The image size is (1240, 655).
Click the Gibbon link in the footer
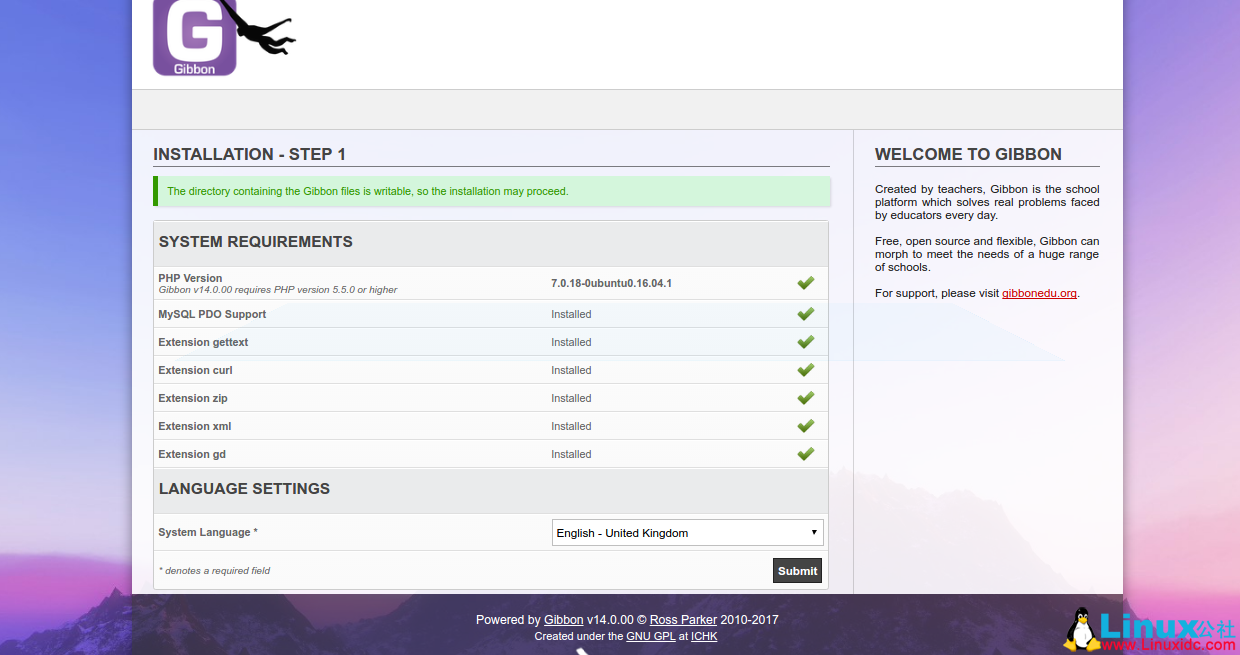tap(563, 620)
